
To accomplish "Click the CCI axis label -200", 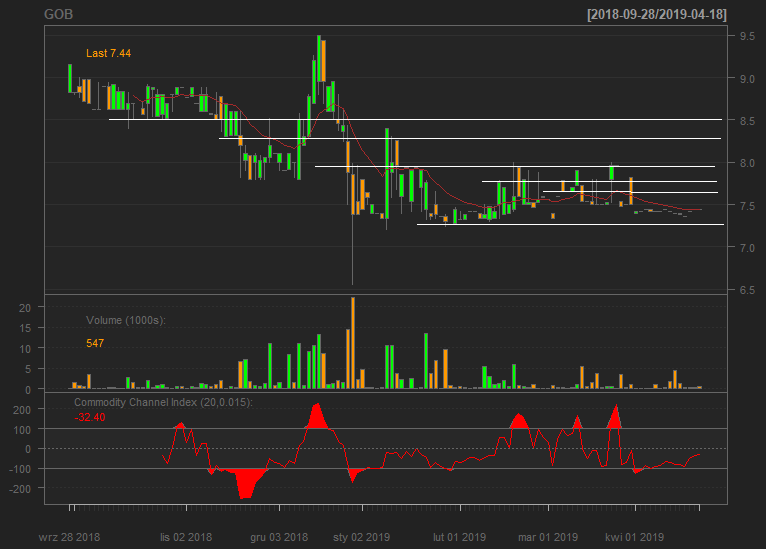I will pyautogui.click(x=20, y=489).
